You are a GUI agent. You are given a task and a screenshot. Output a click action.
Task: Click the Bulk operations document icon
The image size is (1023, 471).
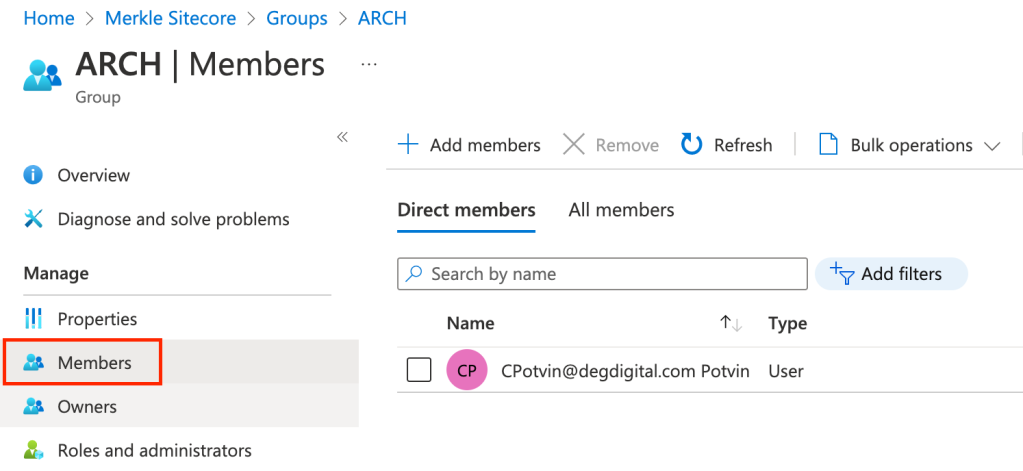coord(828,144)
